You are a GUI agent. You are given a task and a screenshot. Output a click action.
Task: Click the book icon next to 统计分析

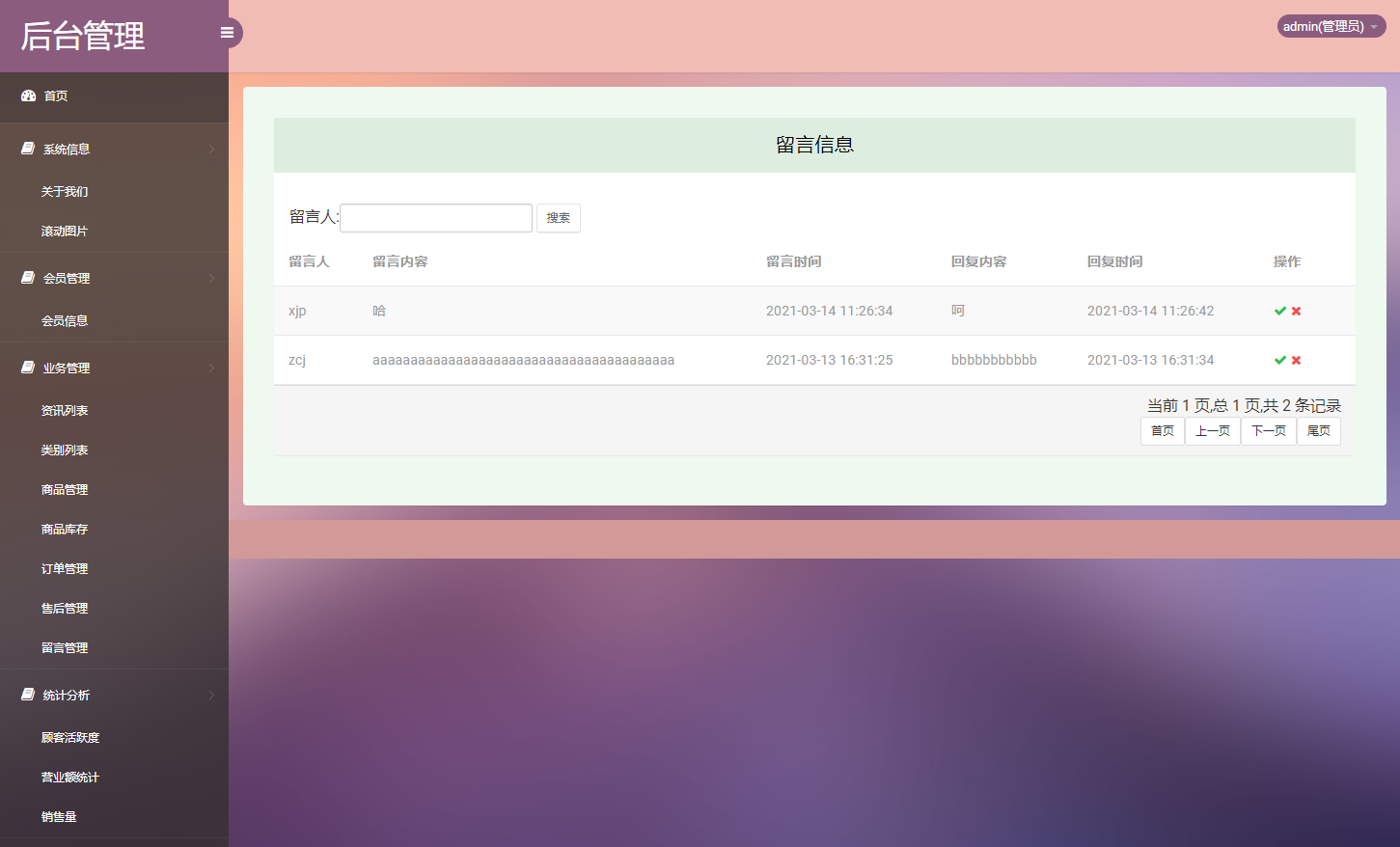[x=26, y=694]
